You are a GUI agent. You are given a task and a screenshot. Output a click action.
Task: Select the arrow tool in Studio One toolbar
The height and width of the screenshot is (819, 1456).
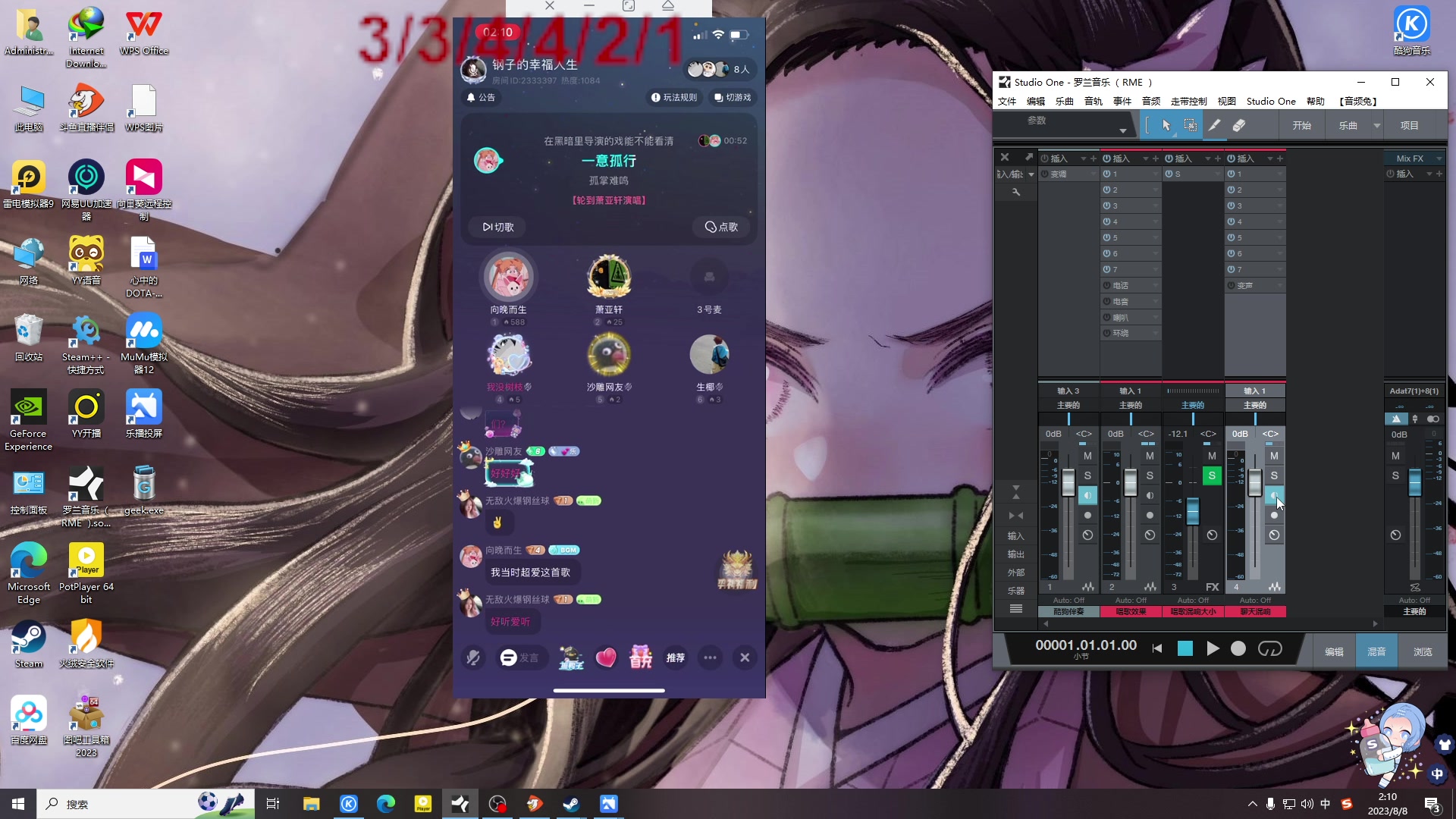(1166, 125)
